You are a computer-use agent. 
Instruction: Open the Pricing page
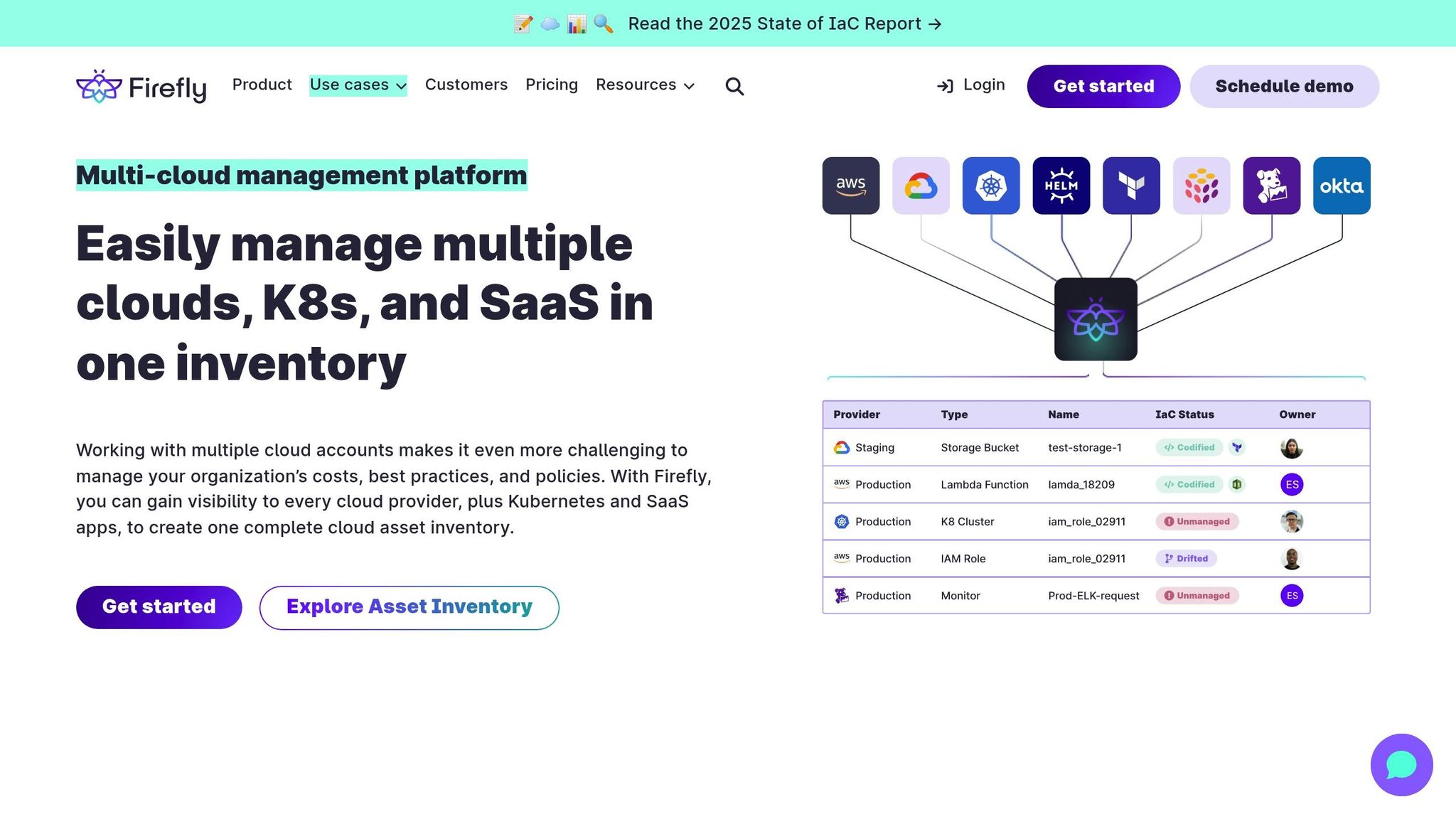click(x=552, y=85)
